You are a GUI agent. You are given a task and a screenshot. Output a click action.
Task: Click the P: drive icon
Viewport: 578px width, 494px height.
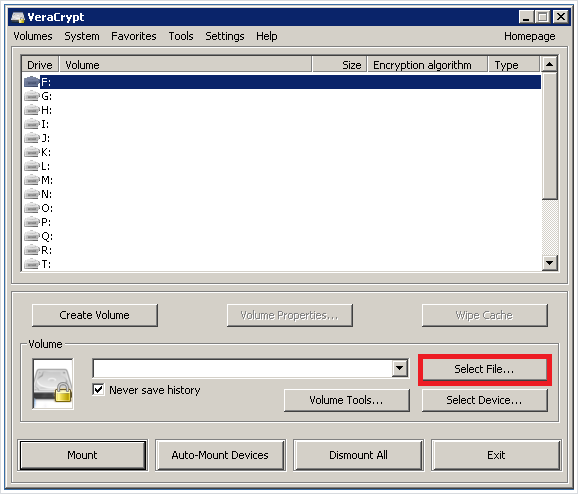pos(32,222)
